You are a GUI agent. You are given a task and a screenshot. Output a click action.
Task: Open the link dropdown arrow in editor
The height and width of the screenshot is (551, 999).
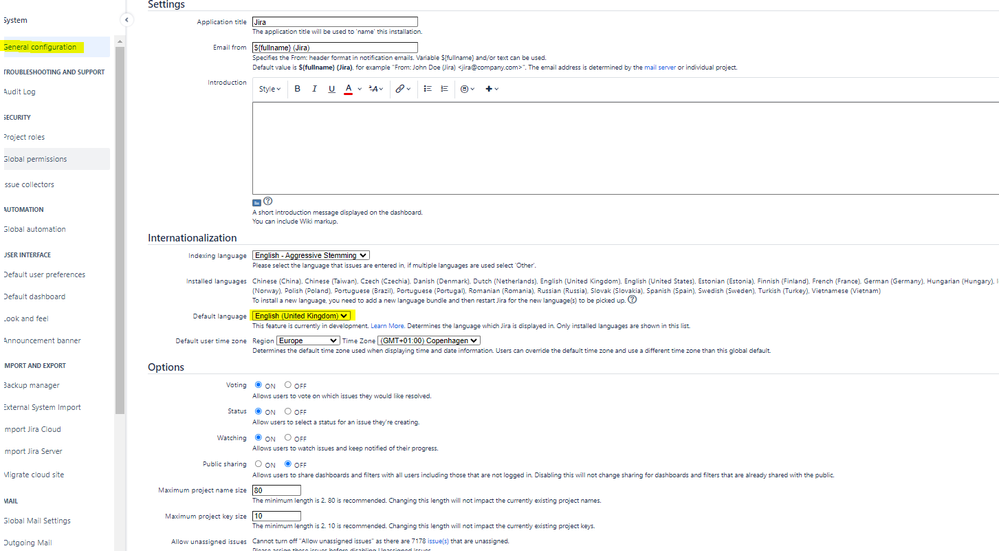[408, 89]
